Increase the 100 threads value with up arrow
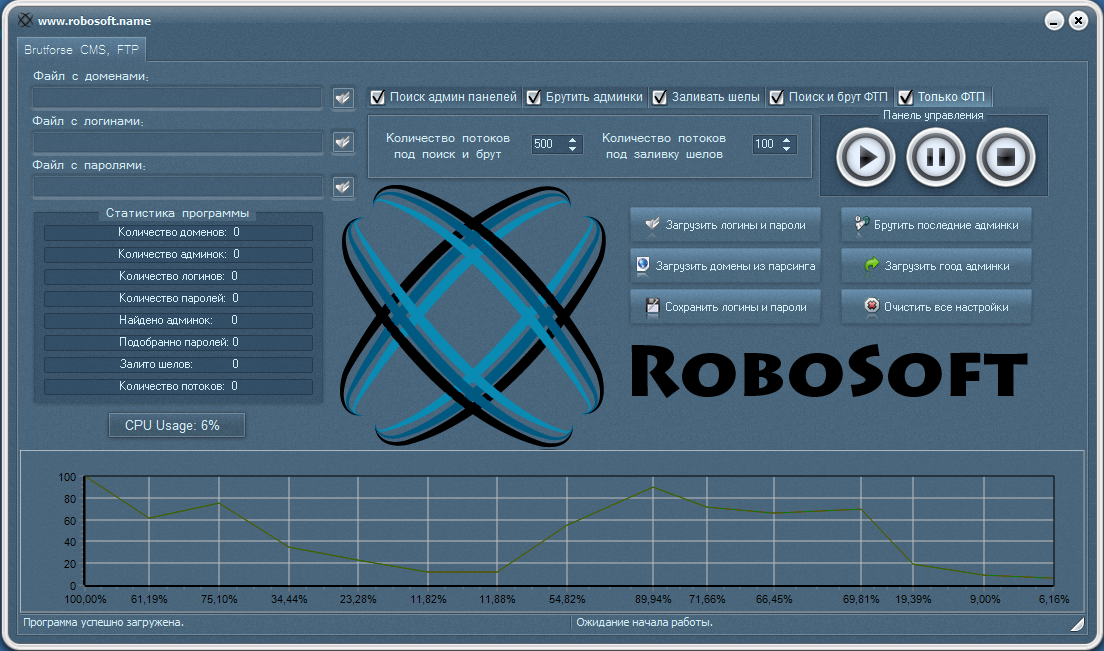This screenshot has width=1104, height=651. [789, 140]
